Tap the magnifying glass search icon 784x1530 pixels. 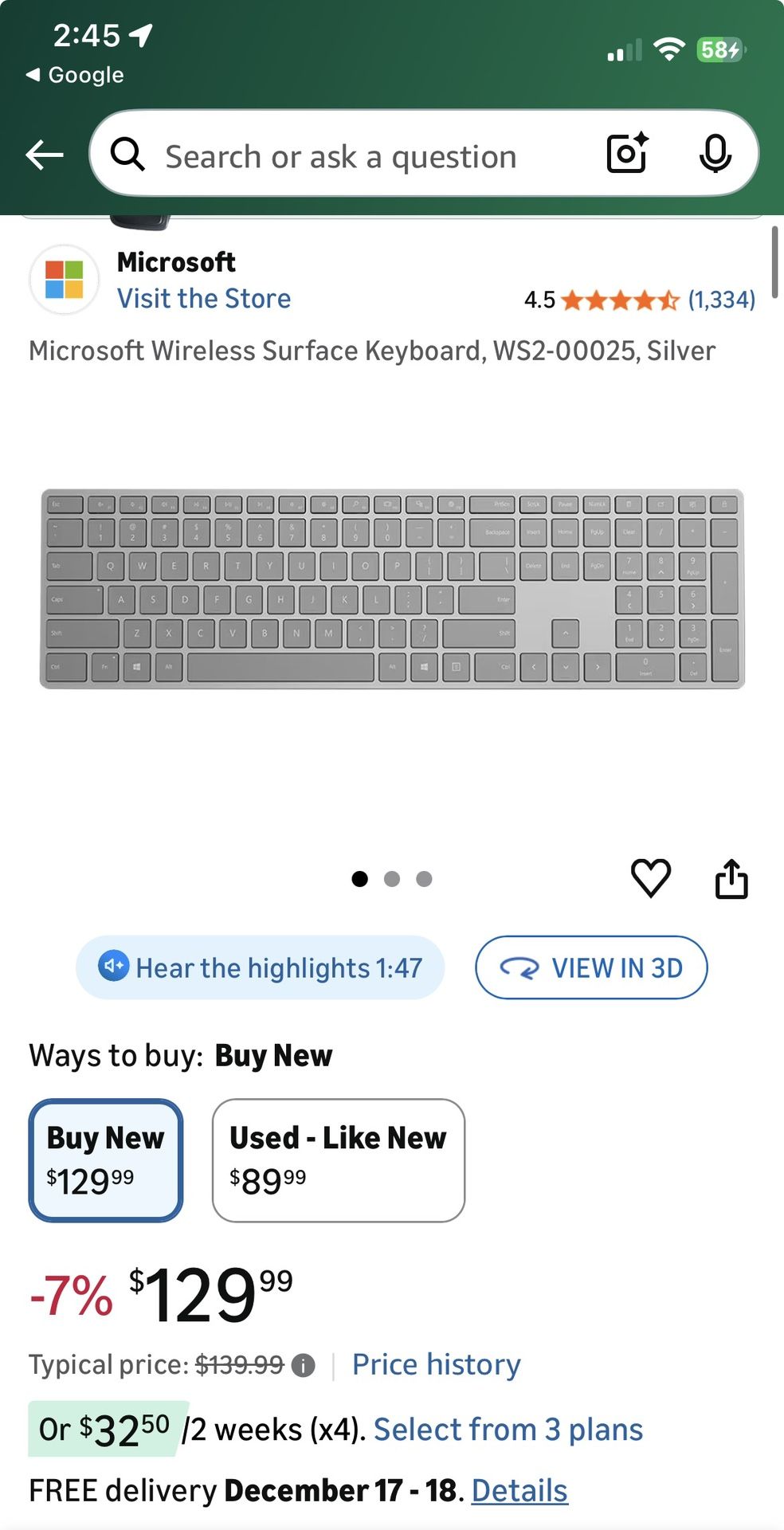127,155
